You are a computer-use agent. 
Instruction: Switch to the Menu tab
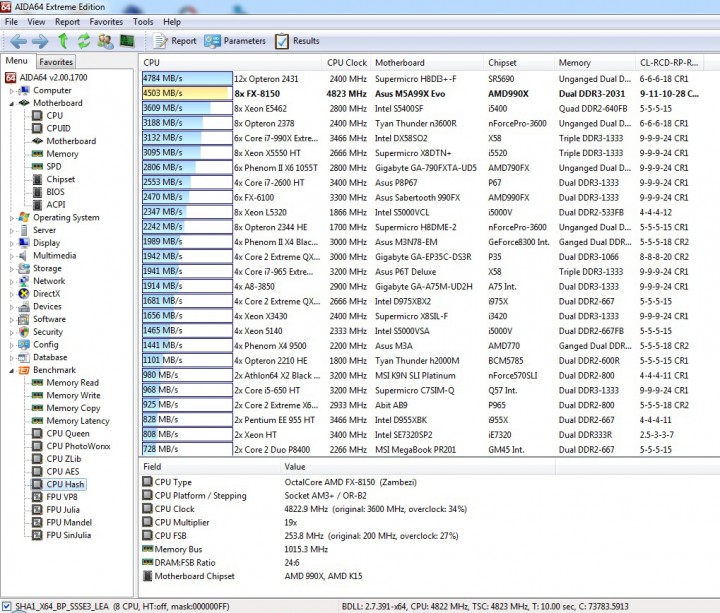point(17,61)
